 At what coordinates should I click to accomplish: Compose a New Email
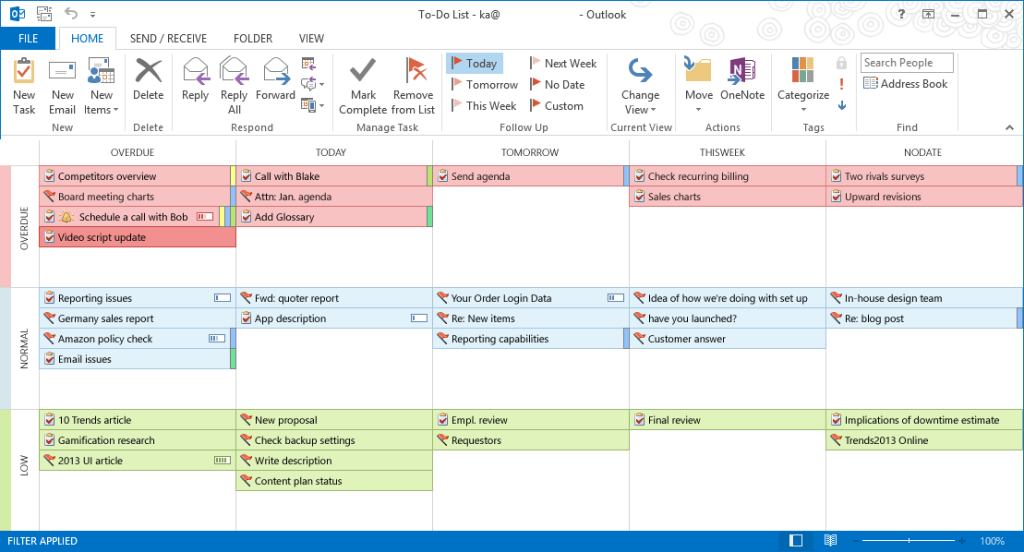pyautogui.click(x=62, y=86)
